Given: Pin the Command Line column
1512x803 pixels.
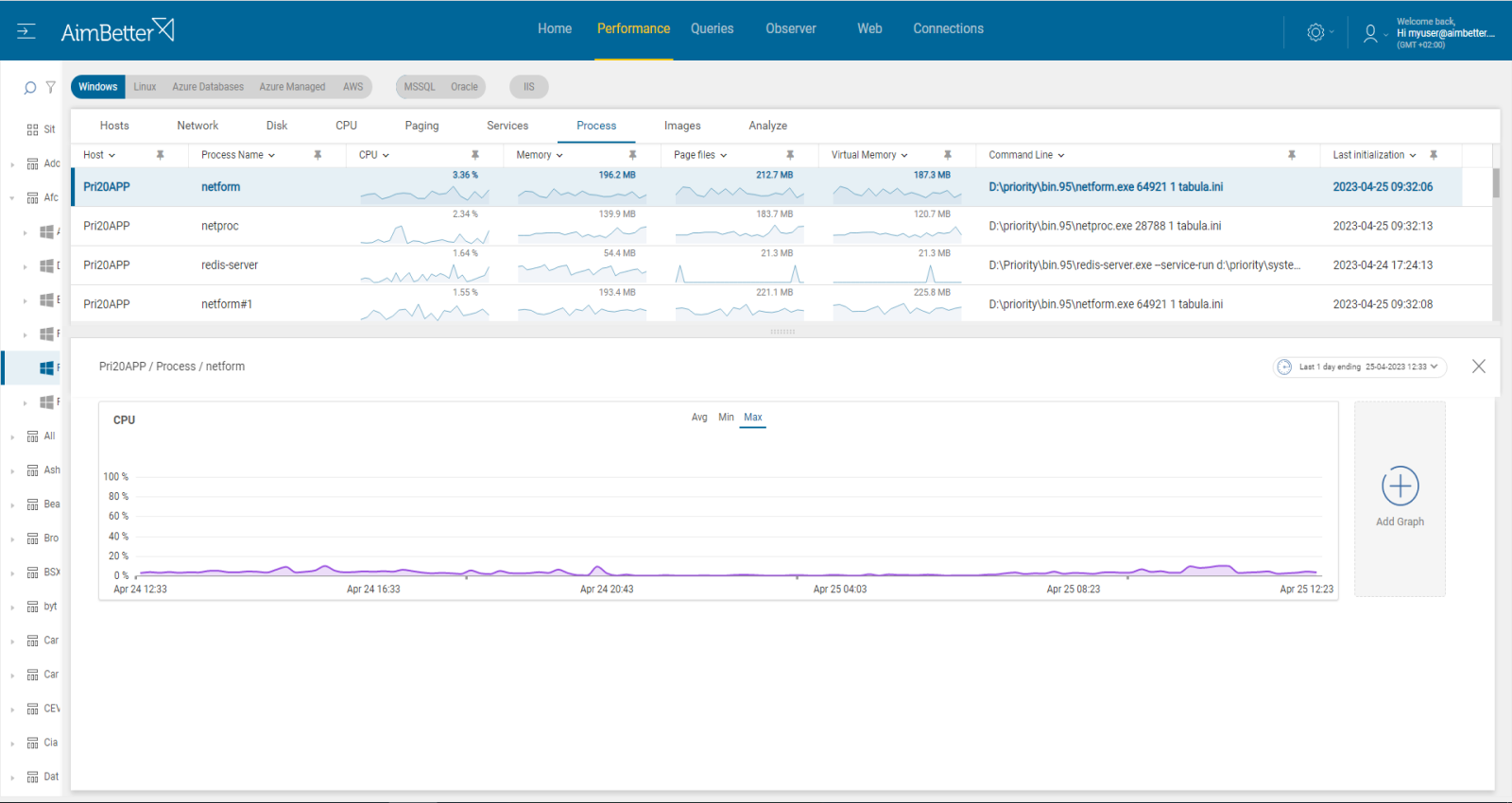Looking at the screenshot, I should [1292, 155].
